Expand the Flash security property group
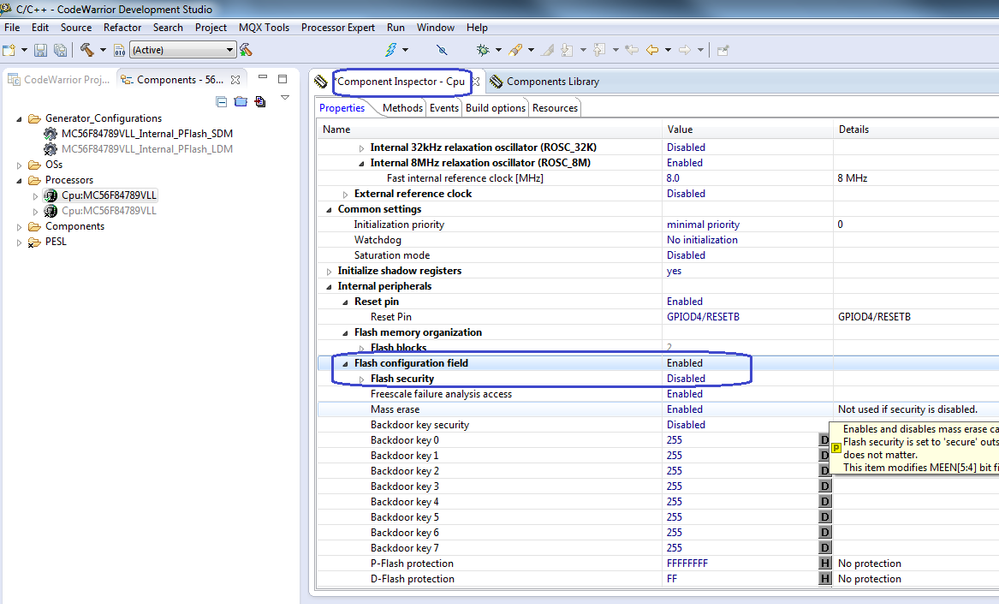Viewport: 999px width, 604px height. click(x=362, y=379)
